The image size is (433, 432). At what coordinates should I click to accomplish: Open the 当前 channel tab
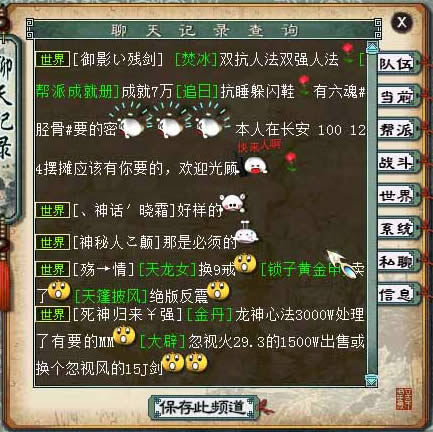point(397,97)
